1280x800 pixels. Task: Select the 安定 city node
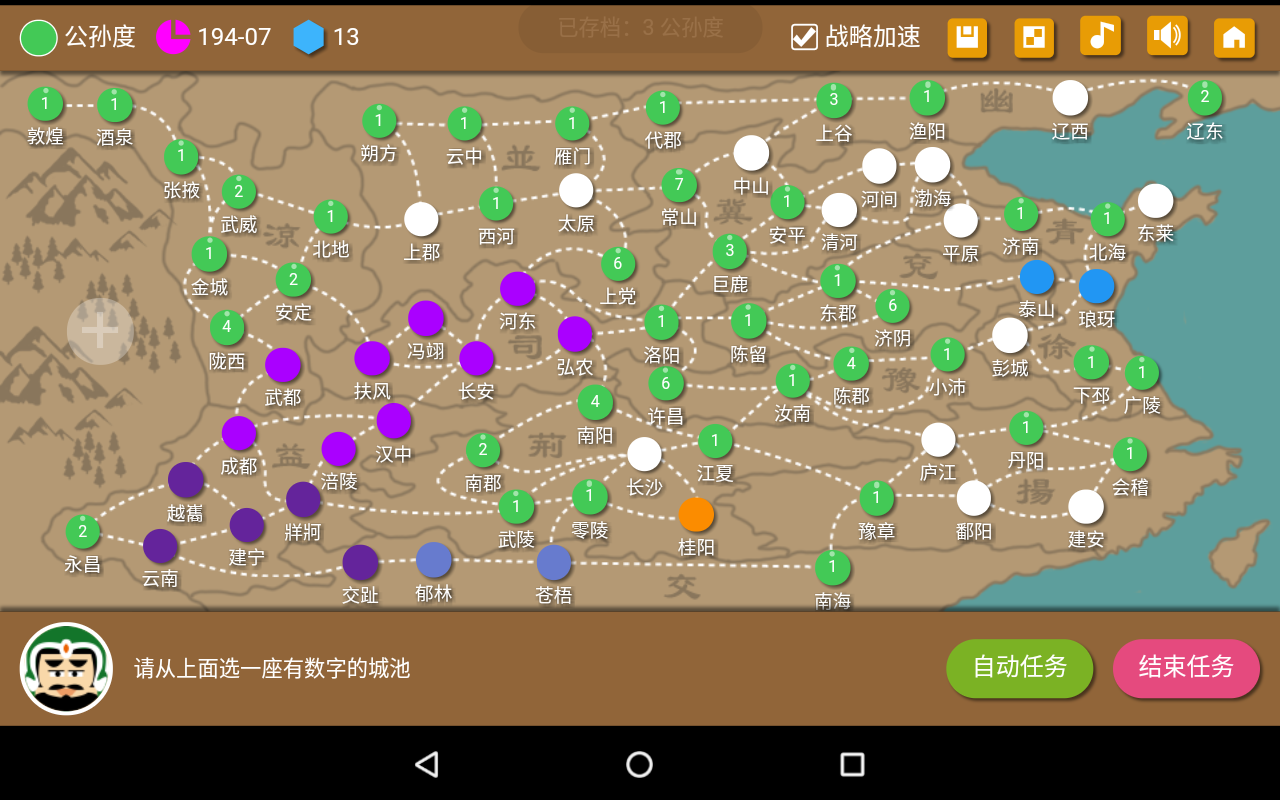(293, 280)
